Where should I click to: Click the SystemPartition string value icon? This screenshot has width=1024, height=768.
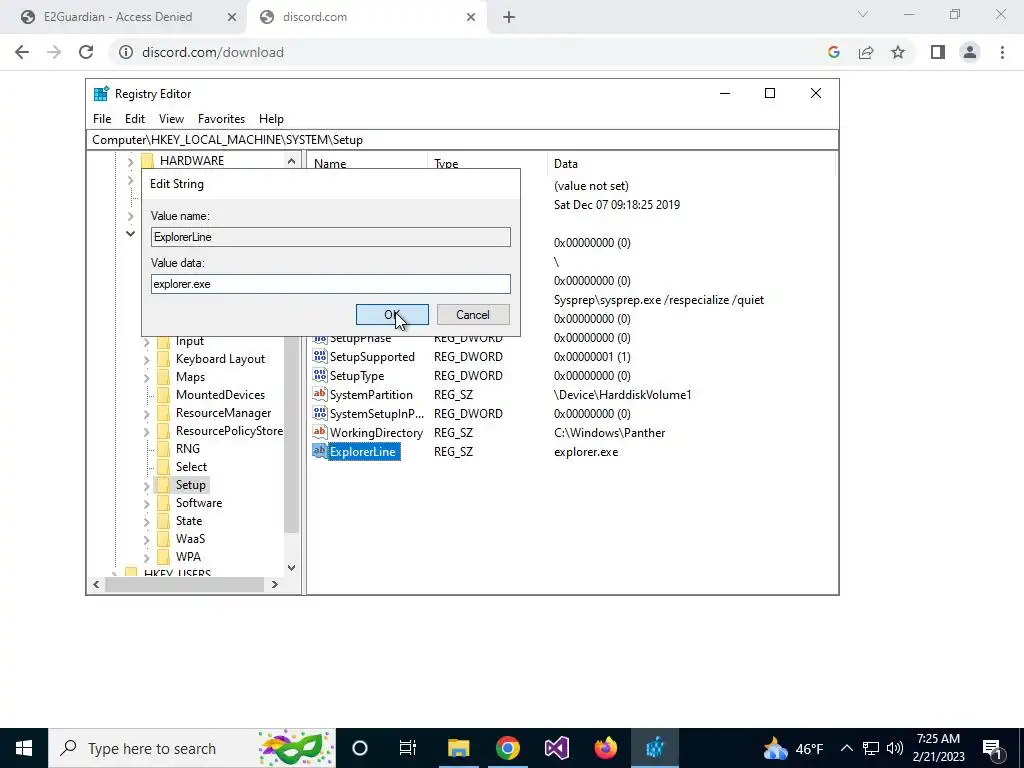click(319, 394)
